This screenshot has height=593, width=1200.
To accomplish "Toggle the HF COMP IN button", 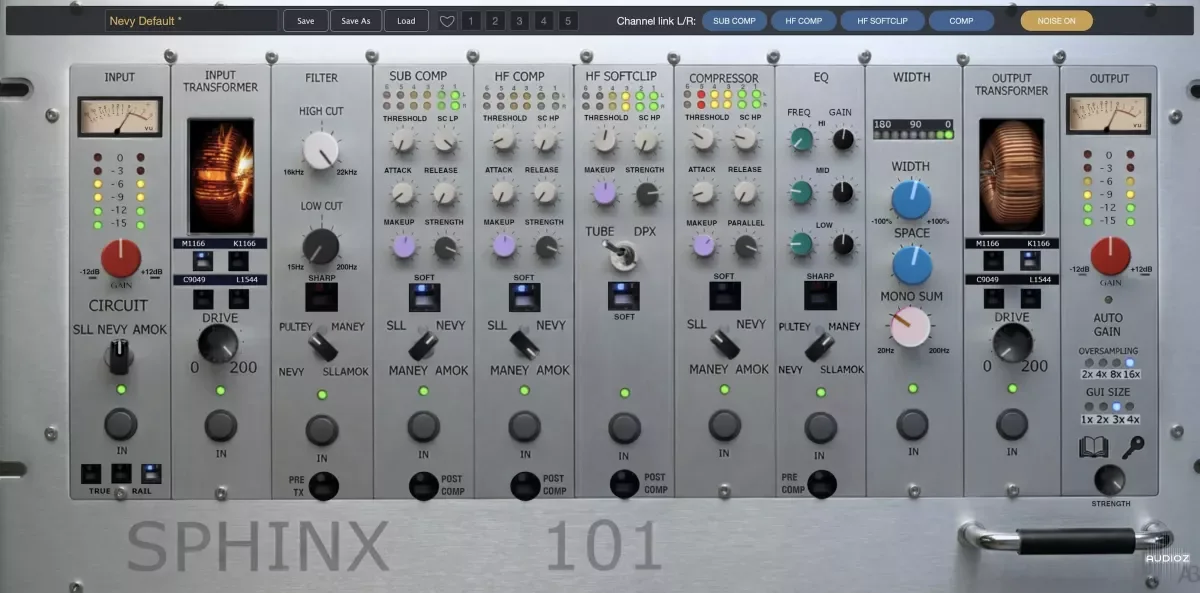I will pyautogui.click(x=524, y=426).
